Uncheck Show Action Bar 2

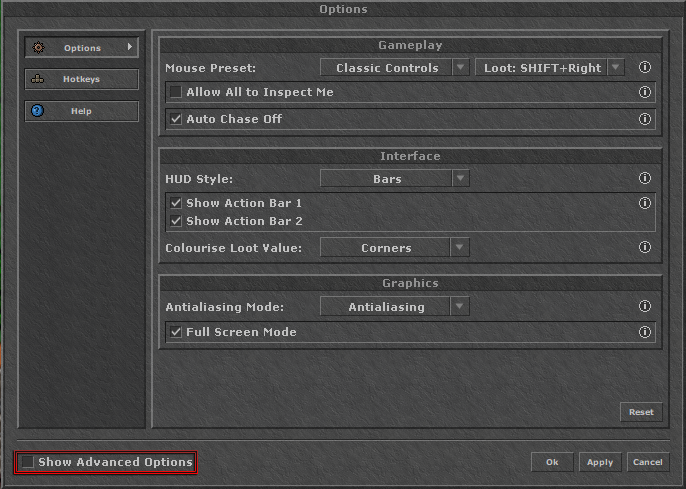point(176,221)
